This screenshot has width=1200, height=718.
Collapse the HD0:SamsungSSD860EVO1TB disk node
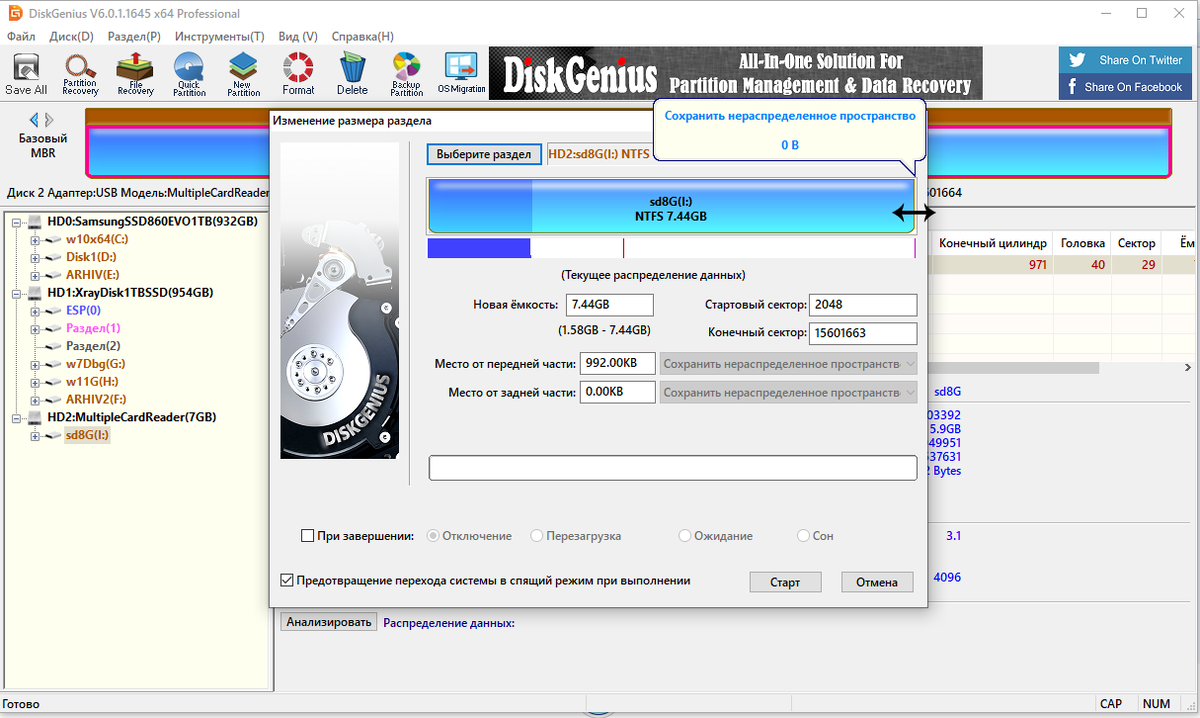pos(17,221)
